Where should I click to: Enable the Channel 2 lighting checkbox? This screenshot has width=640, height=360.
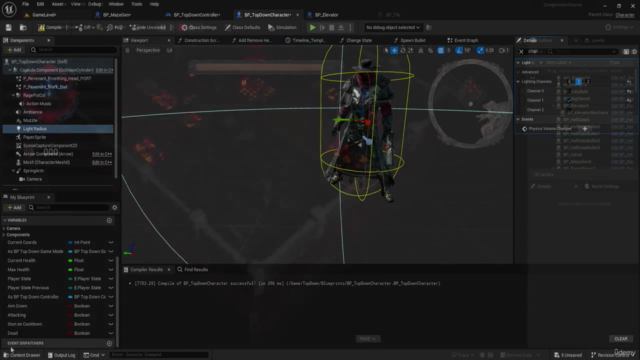[569, 110]
